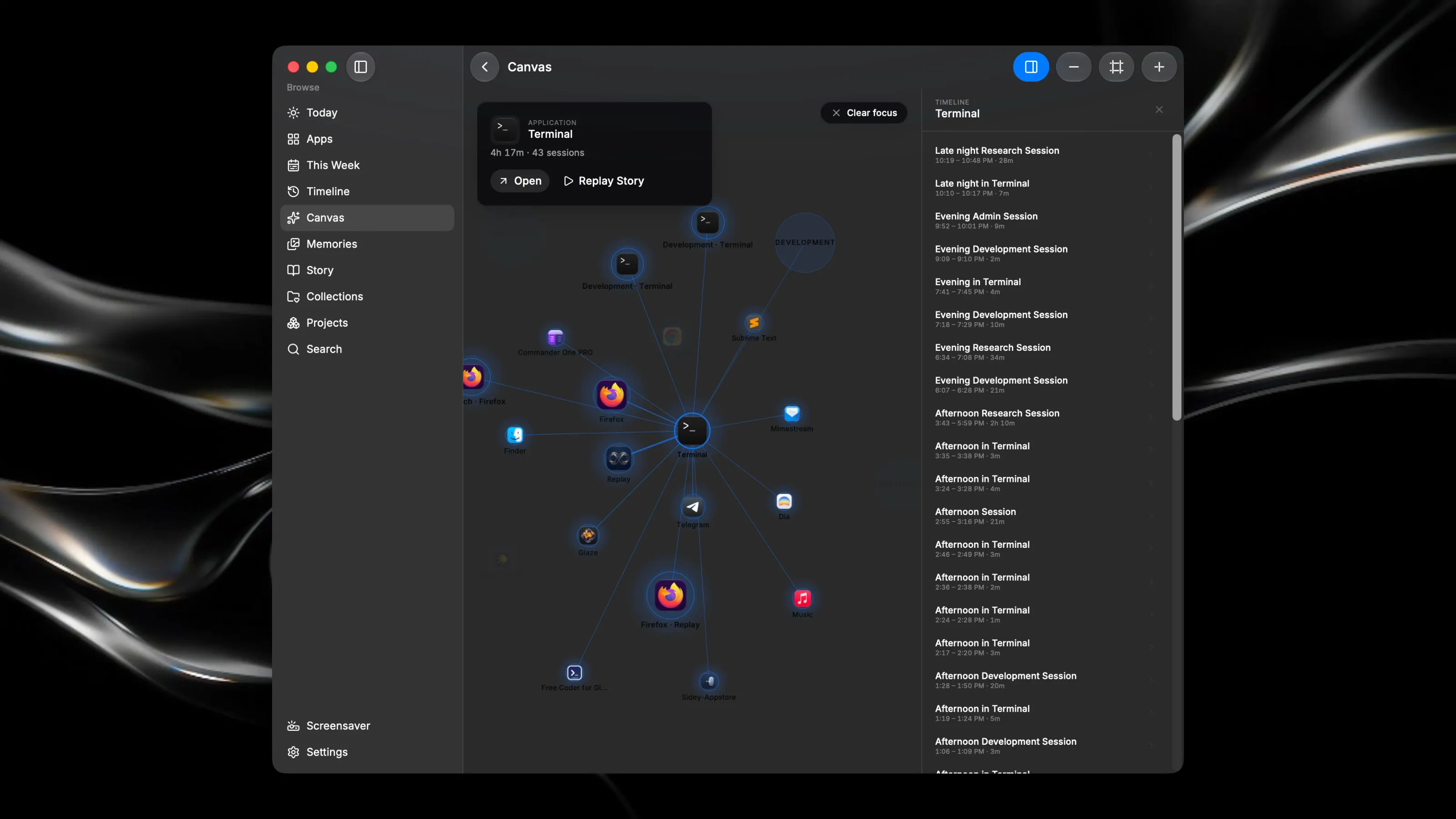Open Search in the sidebar

[367, 349]
